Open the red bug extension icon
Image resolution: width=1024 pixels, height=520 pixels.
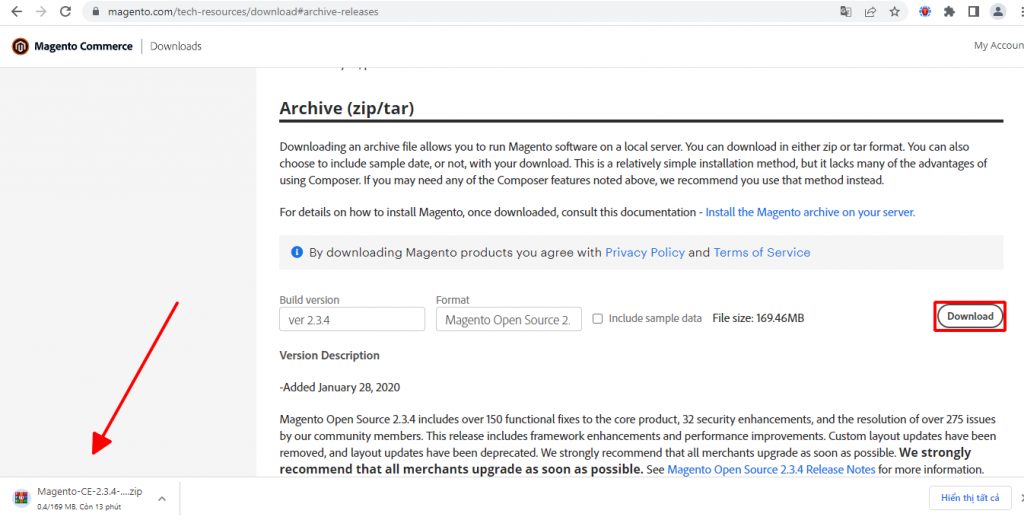point(925,12)
